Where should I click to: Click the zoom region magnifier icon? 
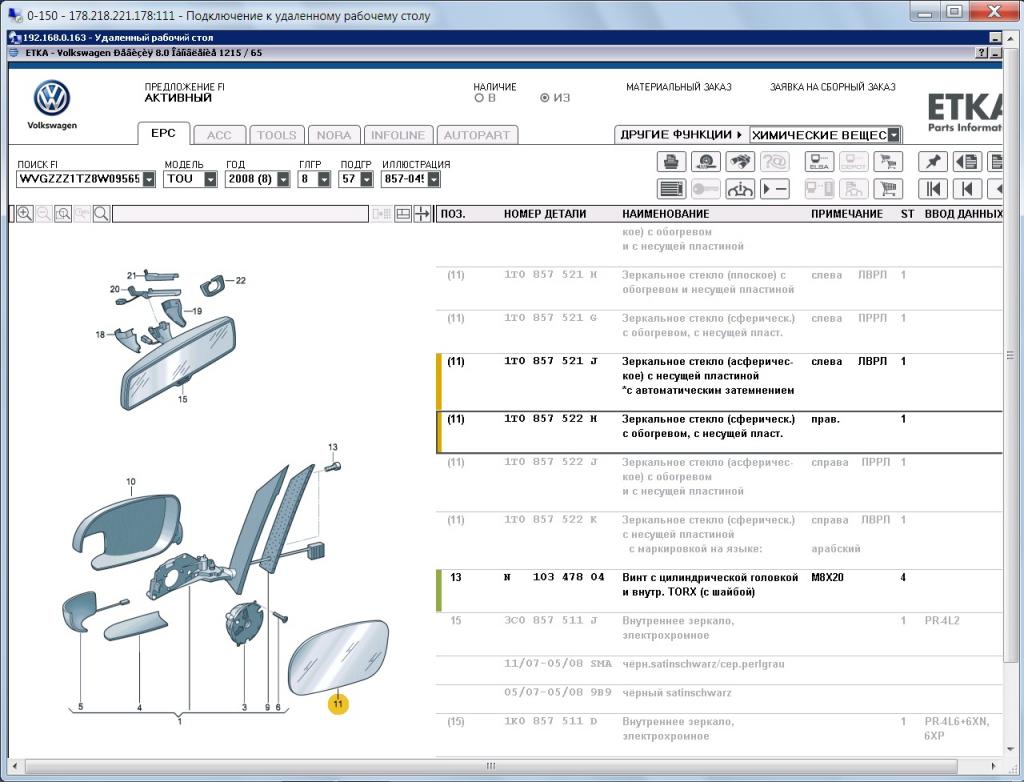pos(63,214)
